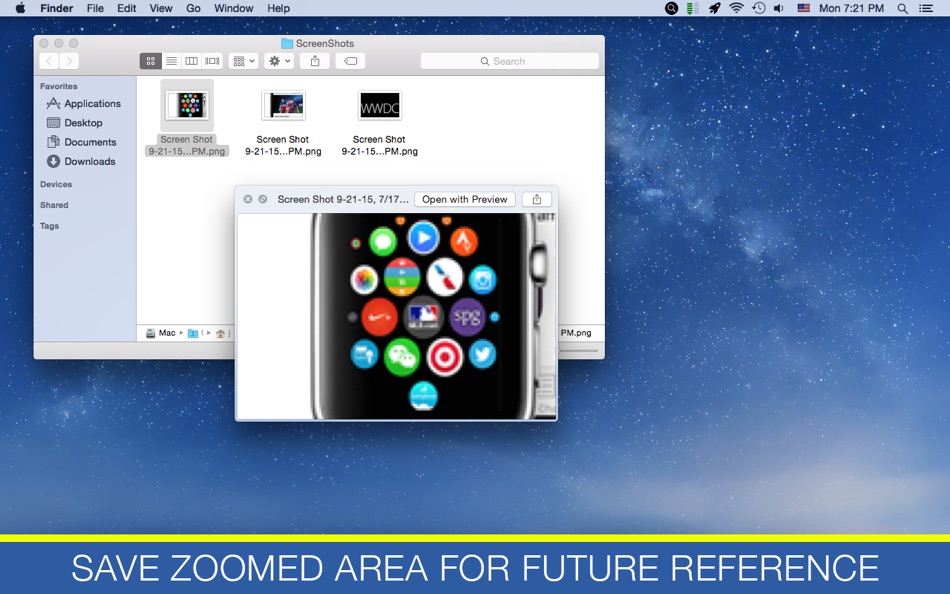
Task: Open the Apple menu
Action: (20, 8)
